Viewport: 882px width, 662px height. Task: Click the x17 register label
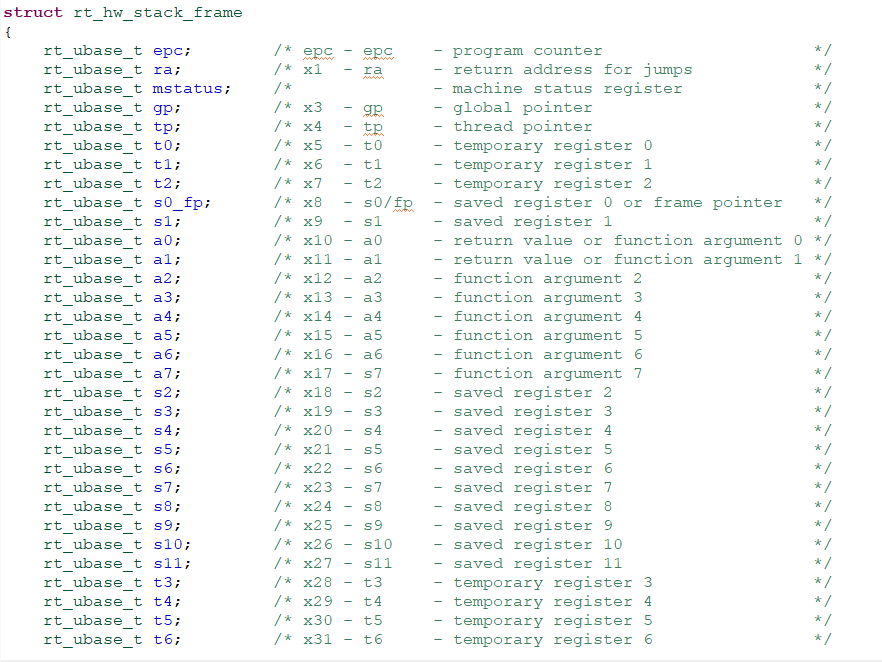[x=318, y=374]
